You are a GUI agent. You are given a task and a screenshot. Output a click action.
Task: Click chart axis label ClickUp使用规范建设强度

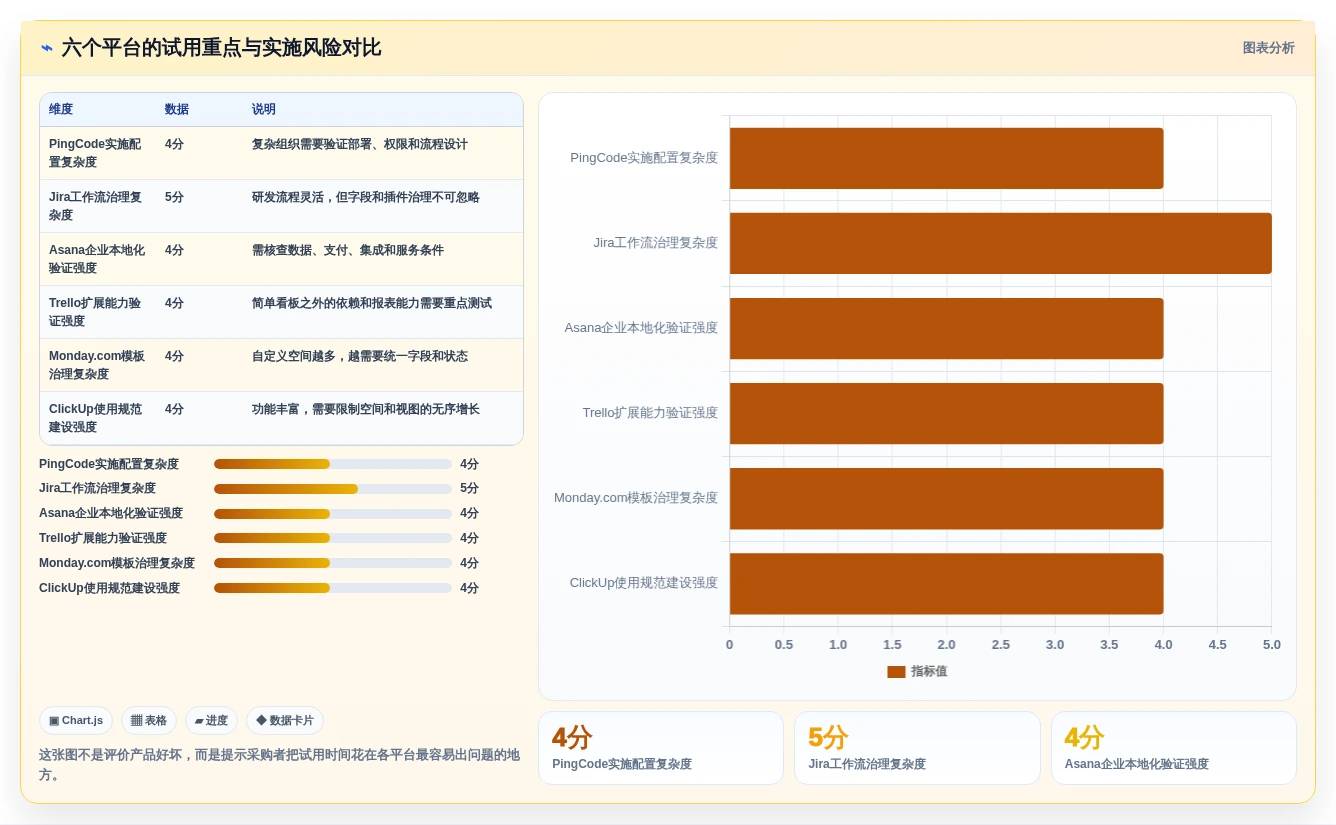643,583
